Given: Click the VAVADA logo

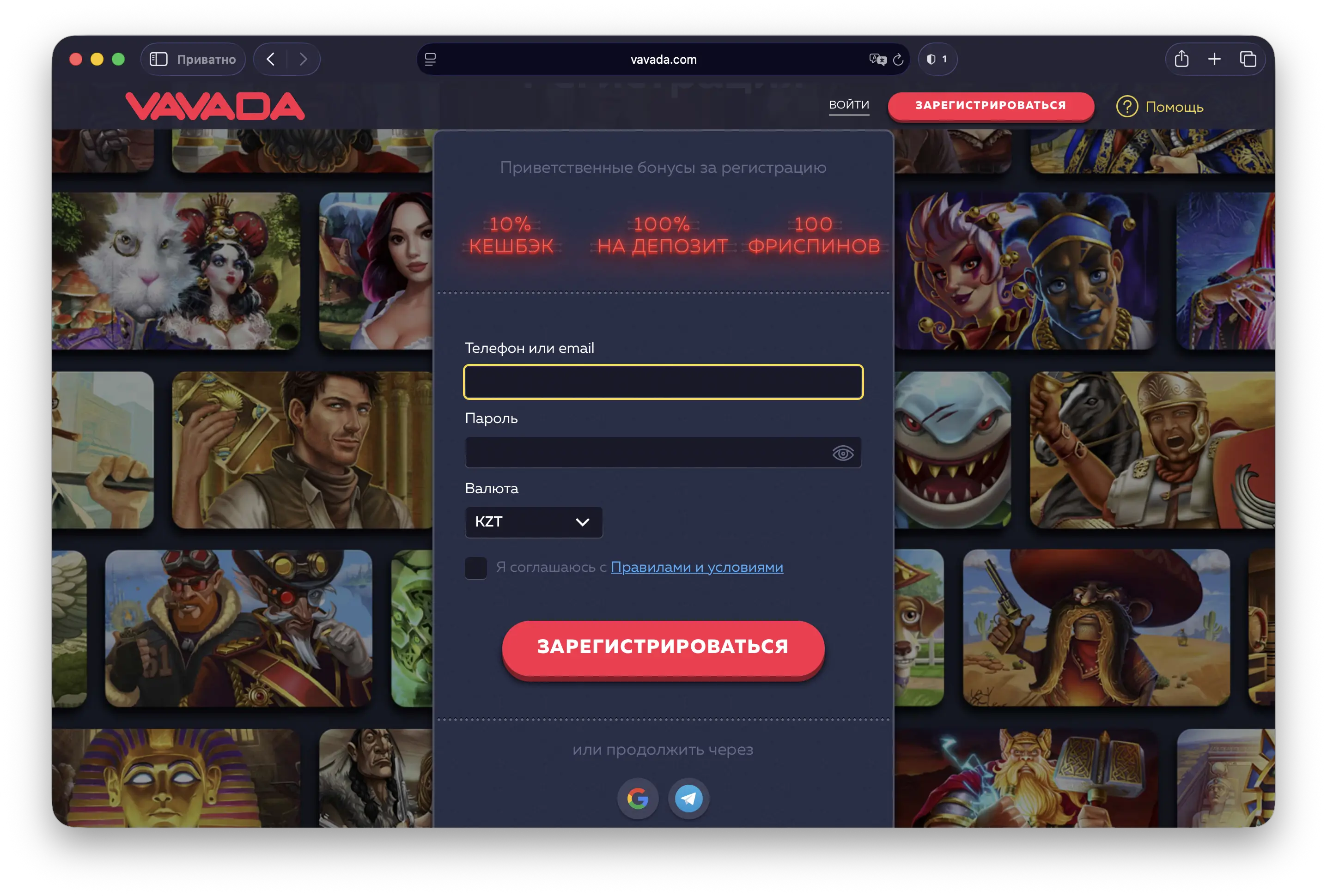Looking at the screenshot, I should coord(215,106).
